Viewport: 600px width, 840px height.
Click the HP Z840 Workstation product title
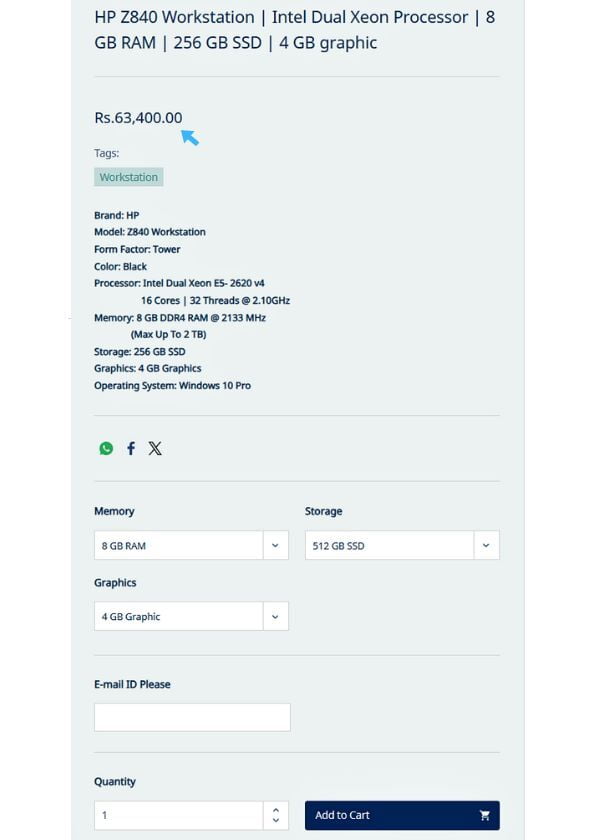[294, 30]
